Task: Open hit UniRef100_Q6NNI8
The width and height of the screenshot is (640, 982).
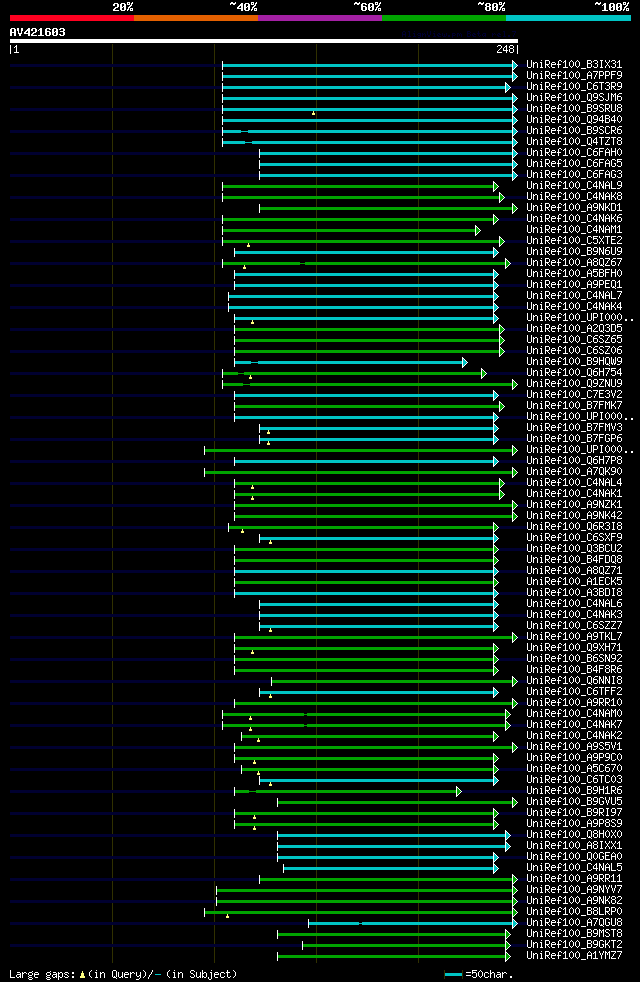Action: (x=574, y=681)
